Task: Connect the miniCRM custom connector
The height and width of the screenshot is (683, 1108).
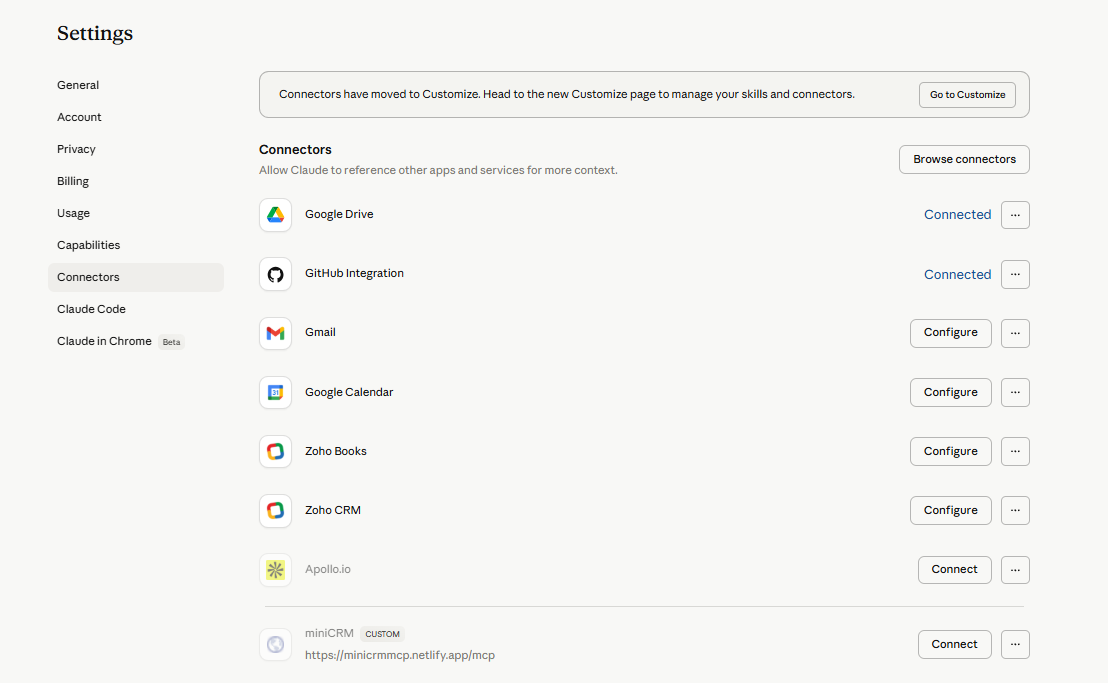Action: pyautogui.click(x=954, y=644)
